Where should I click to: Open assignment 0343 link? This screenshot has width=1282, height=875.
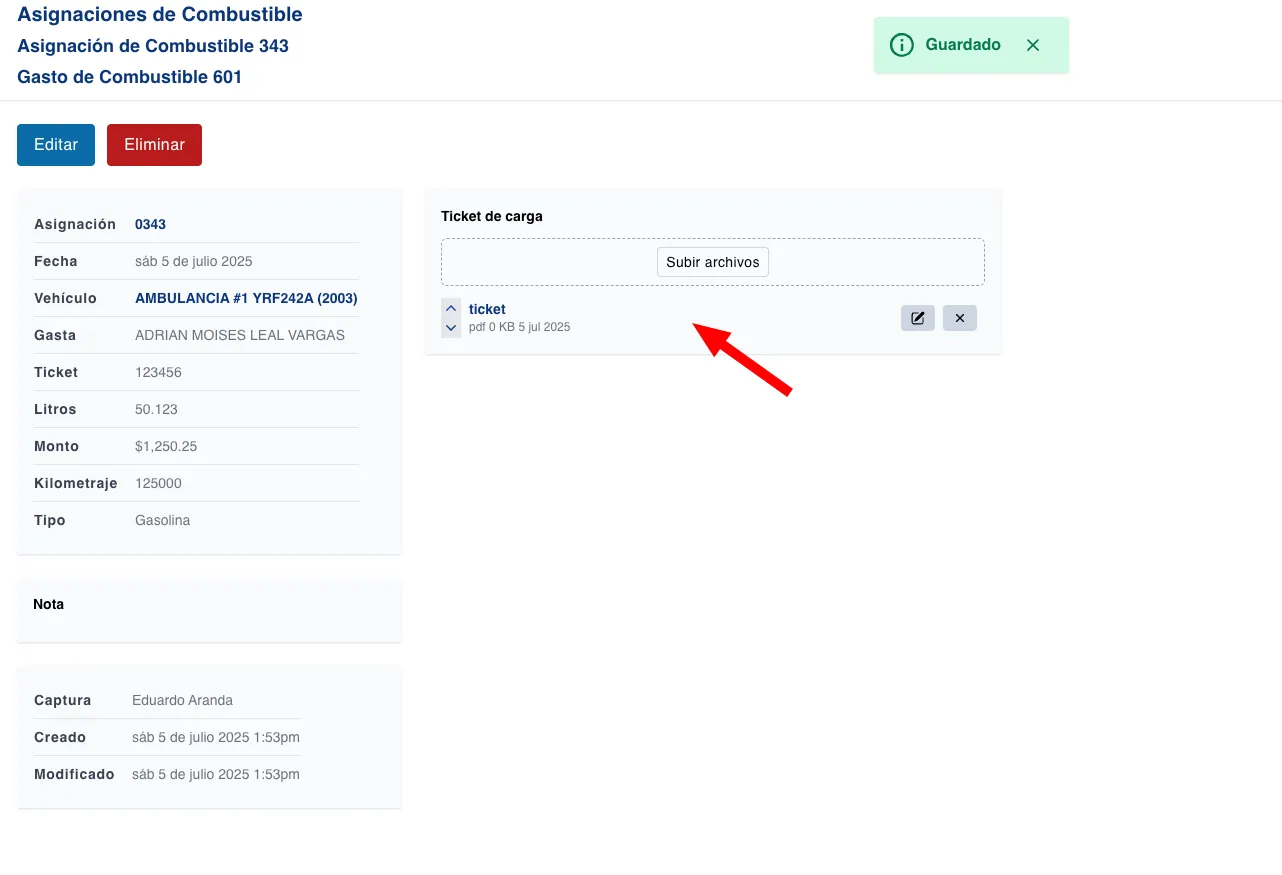[150, 224]
